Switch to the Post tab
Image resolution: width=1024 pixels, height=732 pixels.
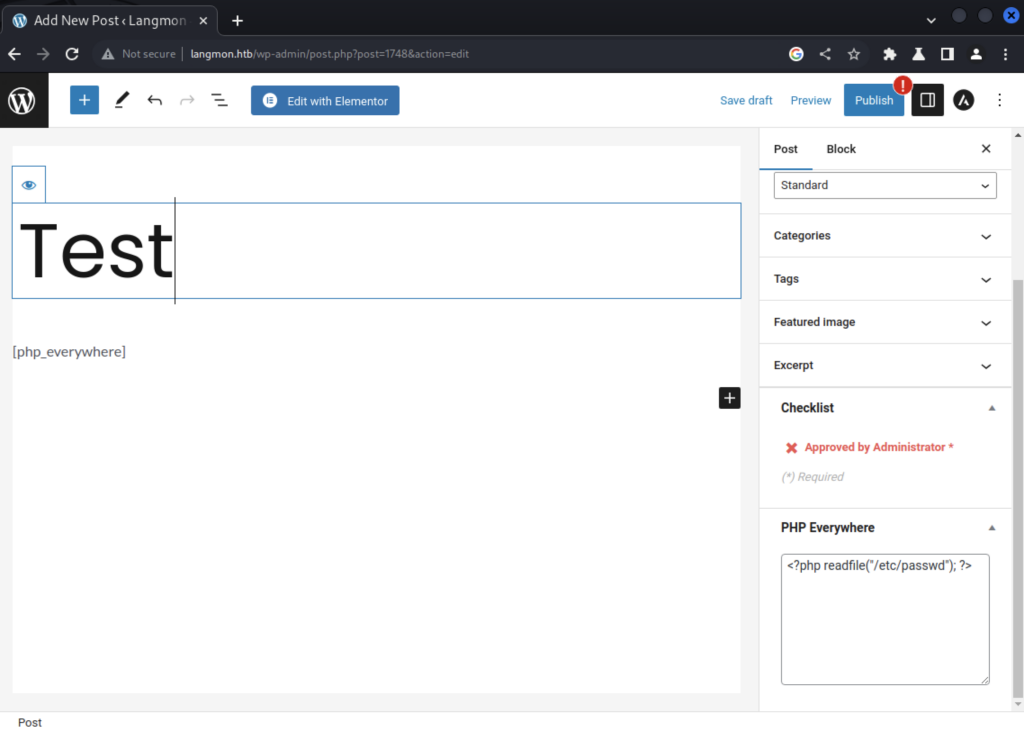coord(786,149)
